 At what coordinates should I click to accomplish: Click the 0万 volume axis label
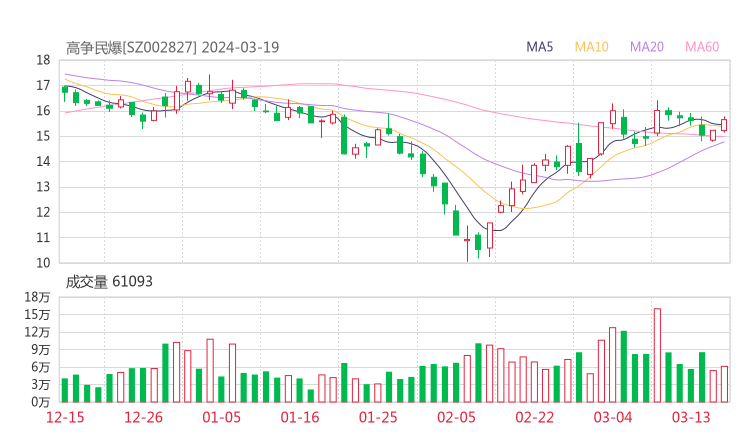coord(41,402)
